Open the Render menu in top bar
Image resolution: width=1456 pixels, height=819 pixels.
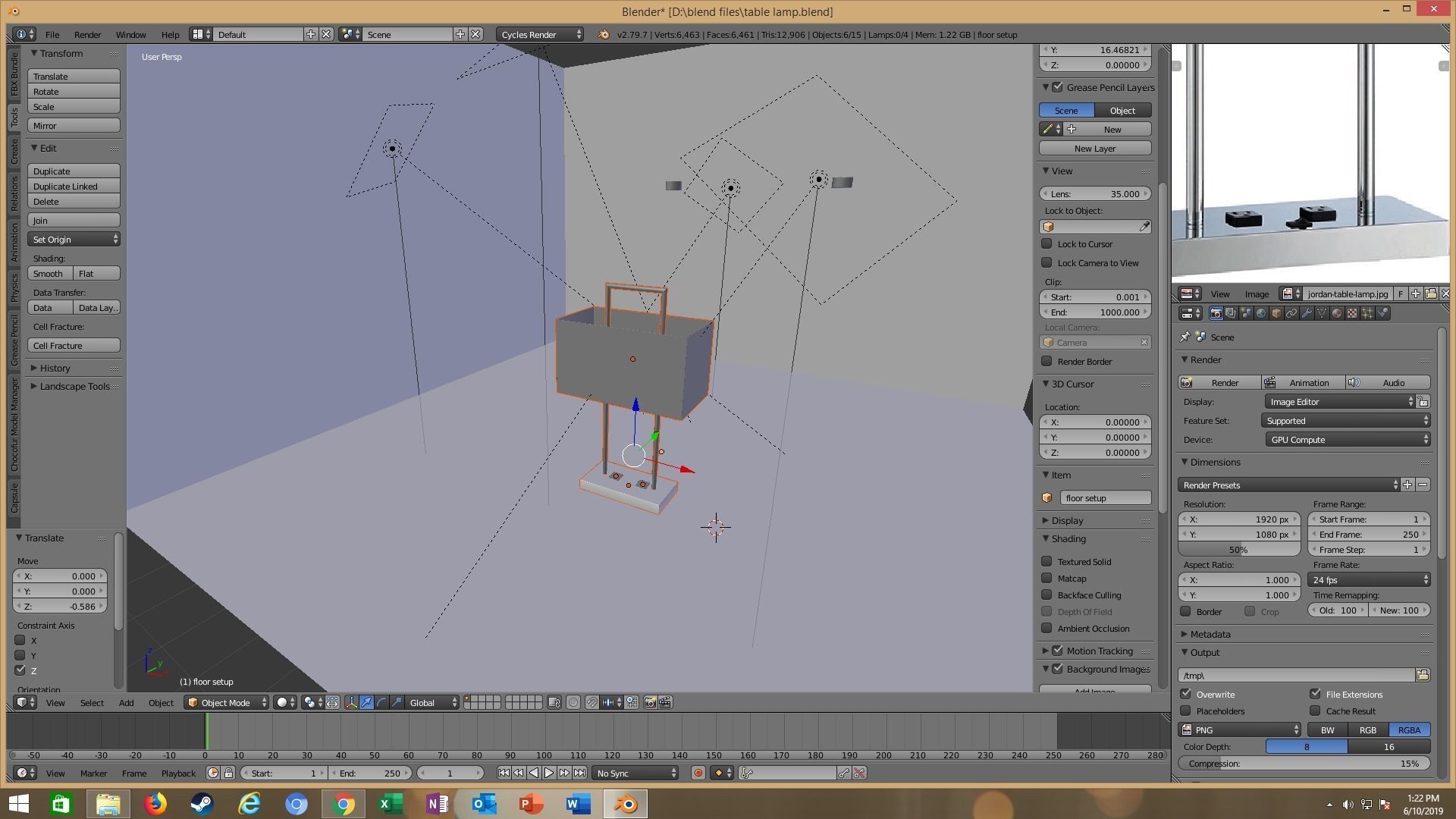point(87,35)
